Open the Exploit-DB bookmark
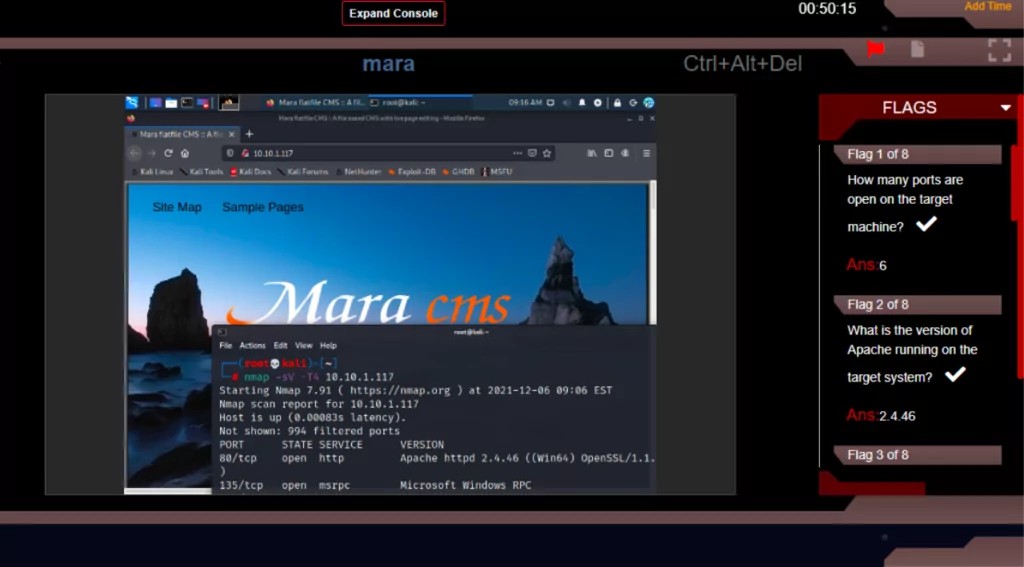This screenshot has width=1024, height=567. point(411,172)
